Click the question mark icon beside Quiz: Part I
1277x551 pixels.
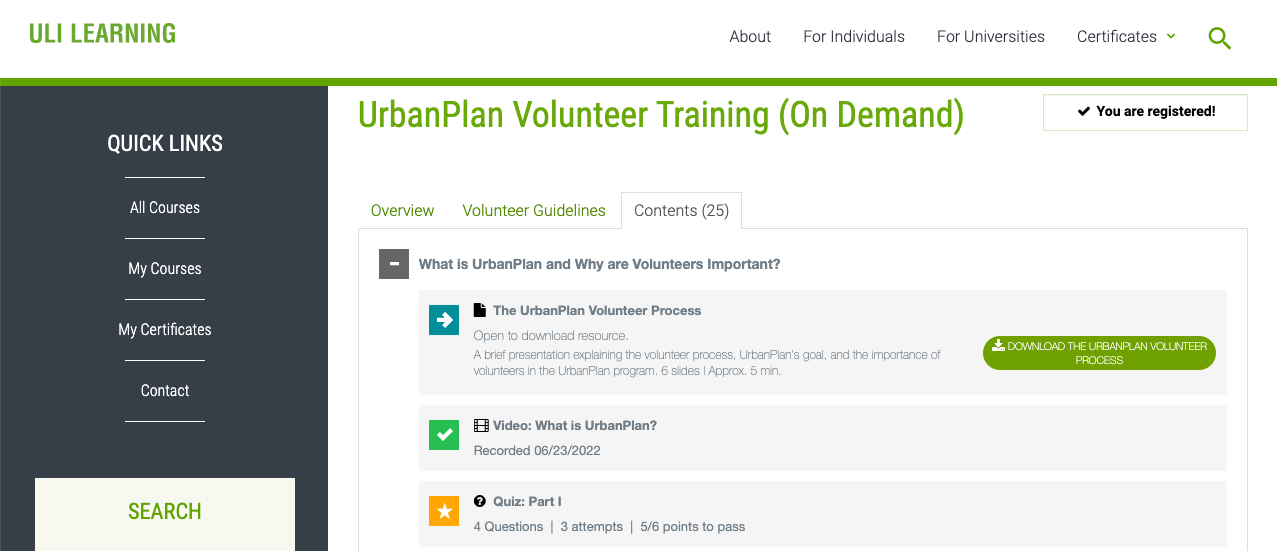480,501
